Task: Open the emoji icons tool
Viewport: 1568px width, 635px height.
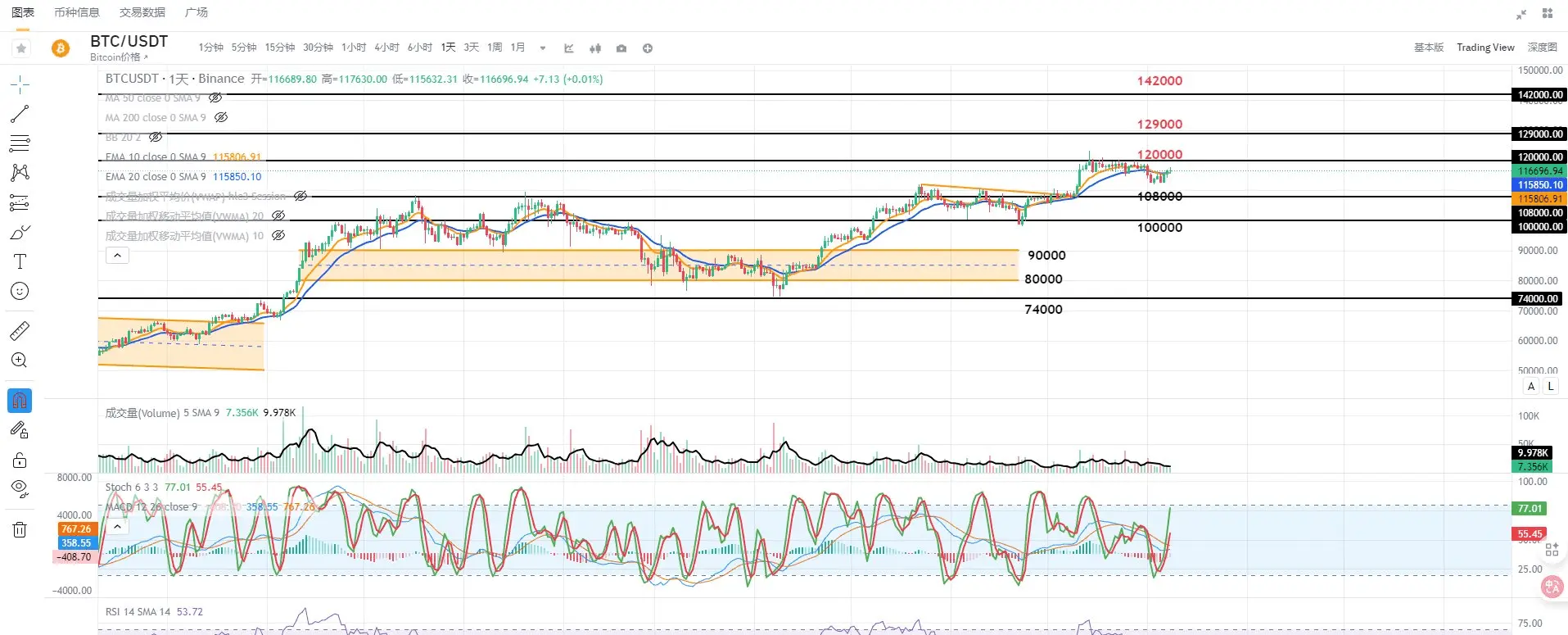Action: pos(20,291)
